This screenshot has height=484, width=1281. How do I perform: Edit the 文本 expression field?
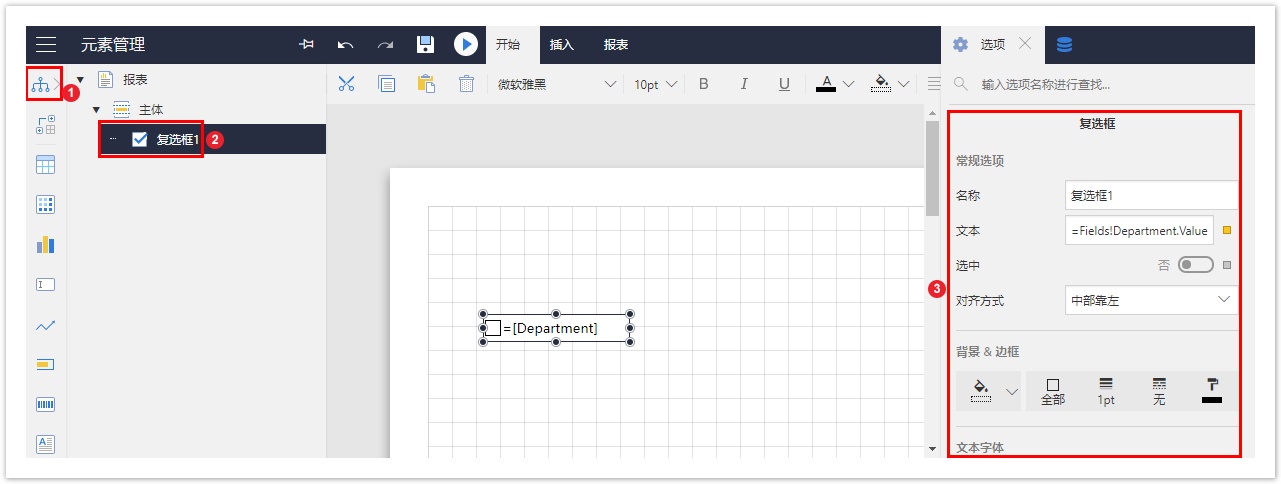(x=1140, y=231)
